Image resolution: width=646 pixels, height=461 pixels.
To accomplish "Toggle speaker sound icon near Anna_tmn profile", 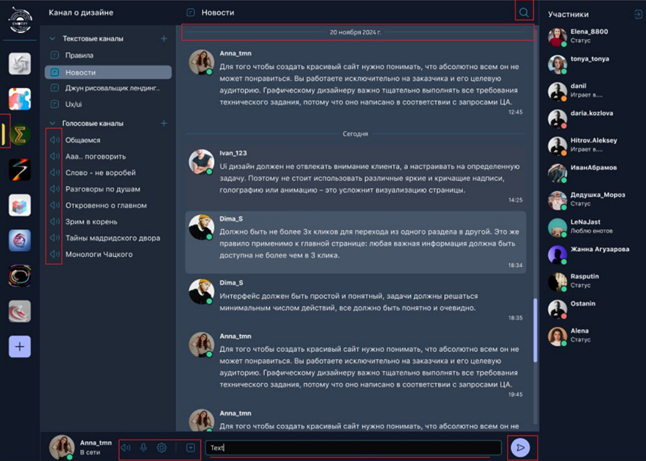I will [126, 447].
